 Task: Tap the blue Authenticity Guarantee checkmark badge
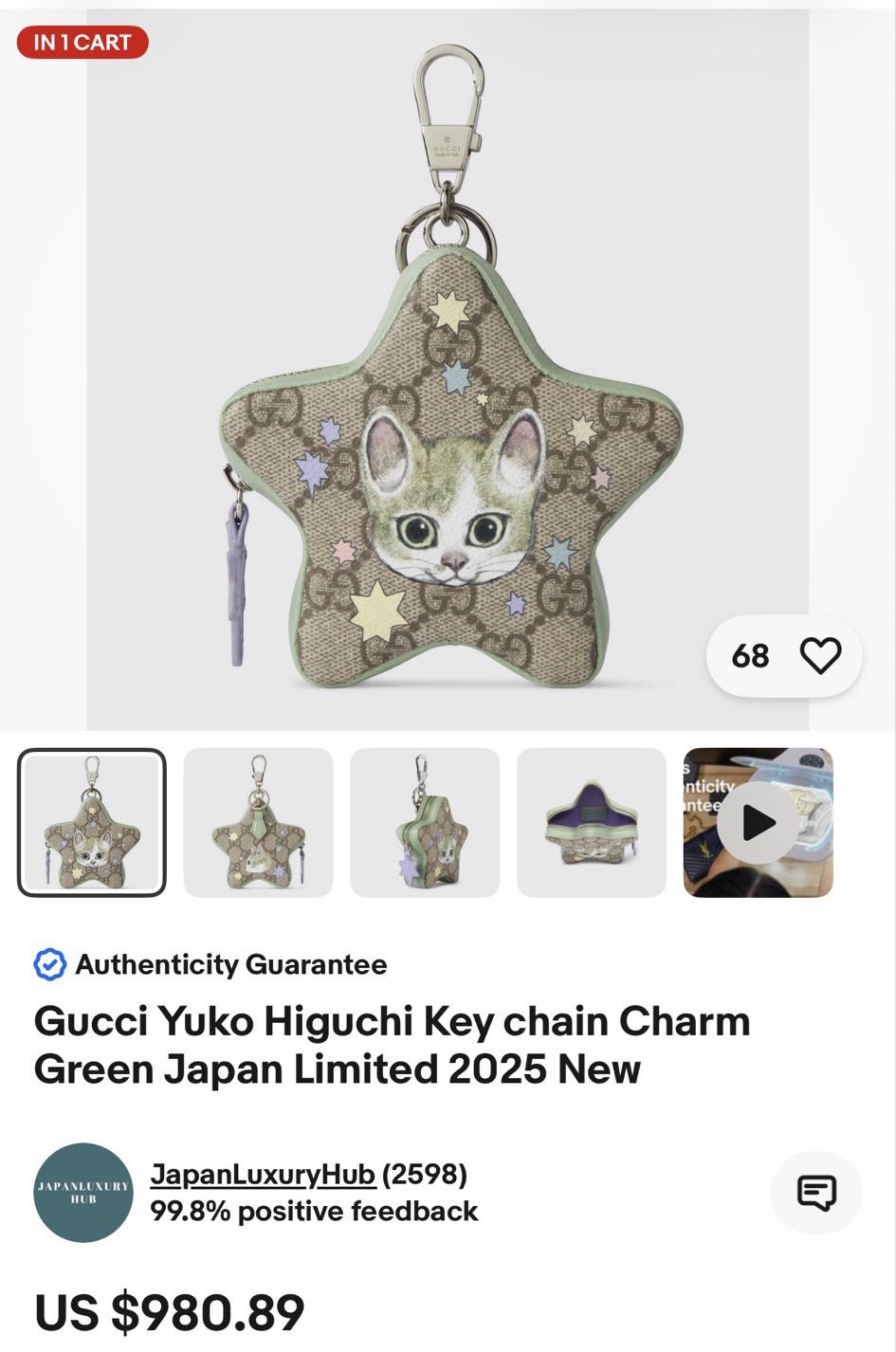tap(49, 964)
